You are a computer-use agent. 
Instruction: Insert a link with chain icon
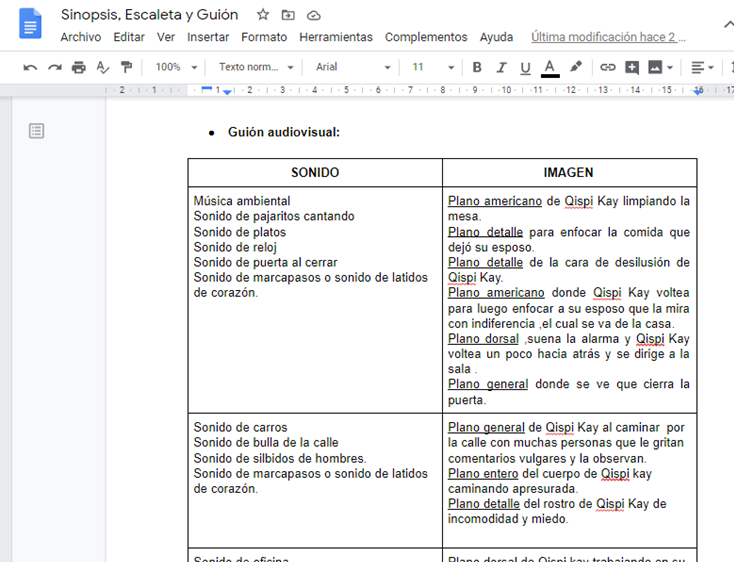click(x=608, y=67)
